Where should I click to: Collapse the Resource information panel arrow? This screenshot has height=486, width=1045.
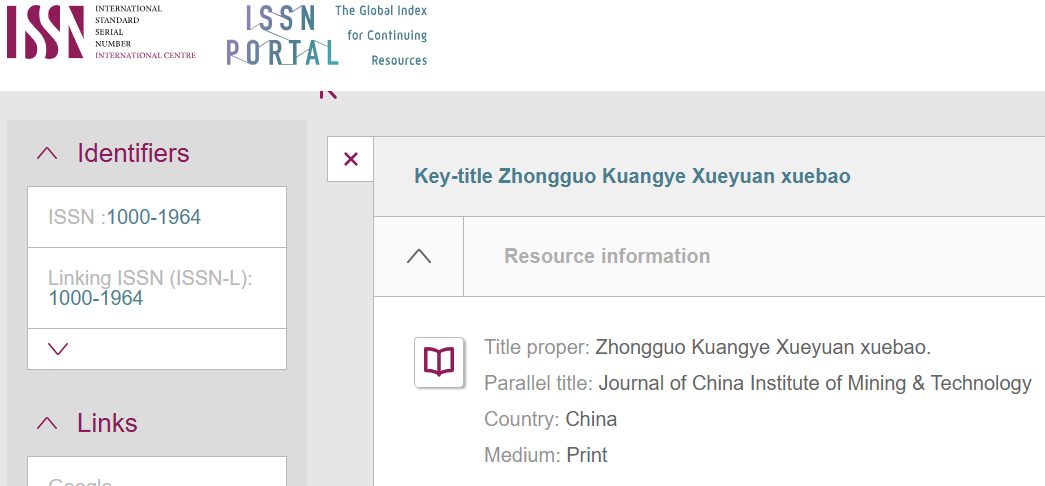[419, 256]
